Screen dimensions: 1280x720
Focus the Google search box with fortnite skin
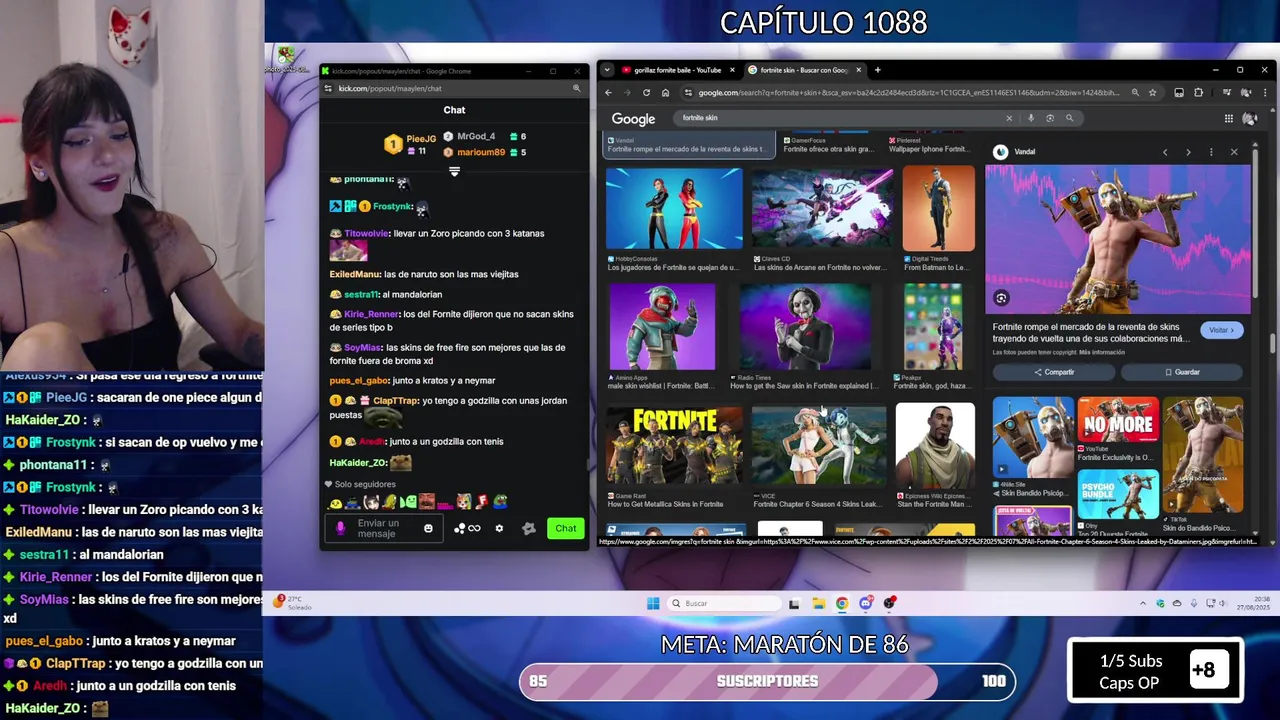pyautogui.click(x=840, y=118)
